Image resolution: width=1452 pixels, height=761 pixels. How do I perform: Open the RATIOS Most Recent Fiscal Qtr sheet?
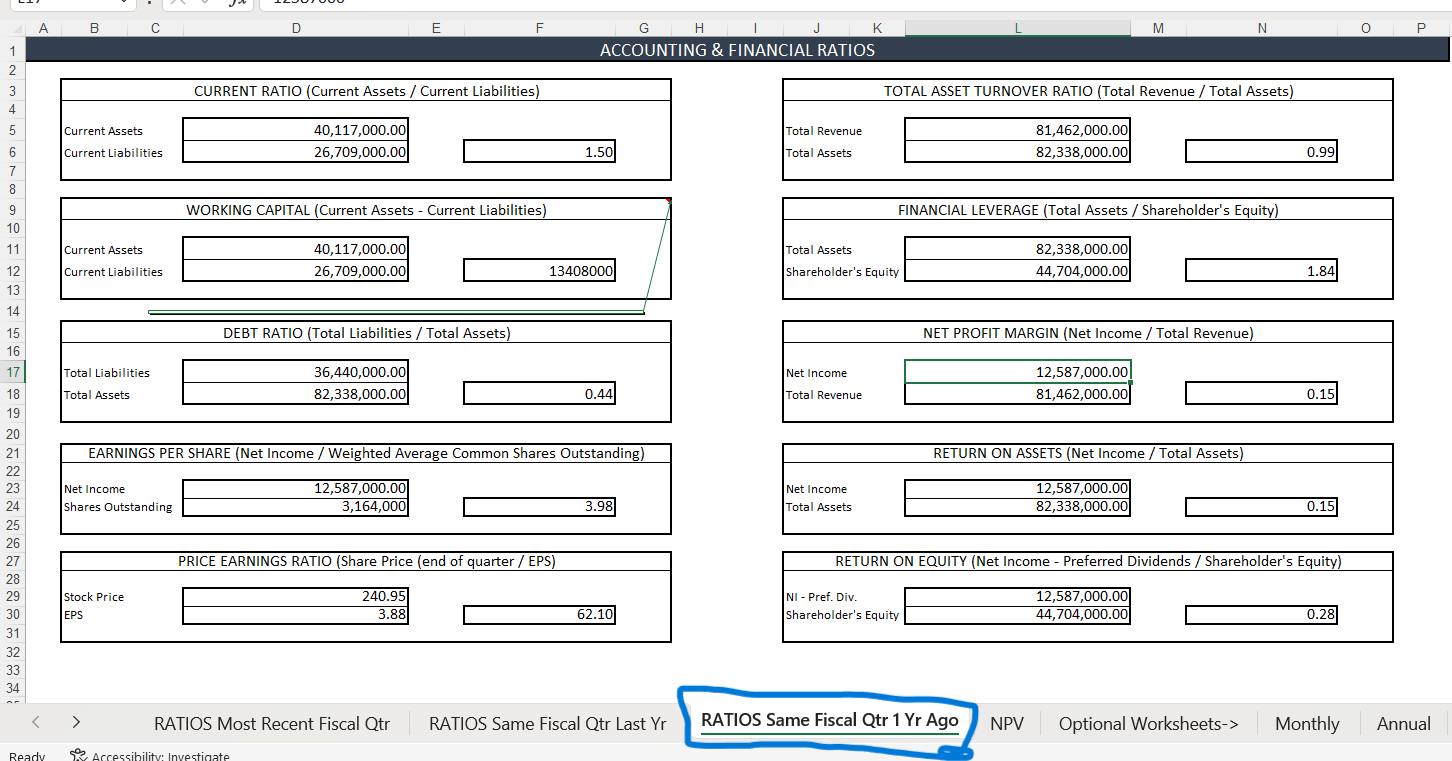(272, 723)
